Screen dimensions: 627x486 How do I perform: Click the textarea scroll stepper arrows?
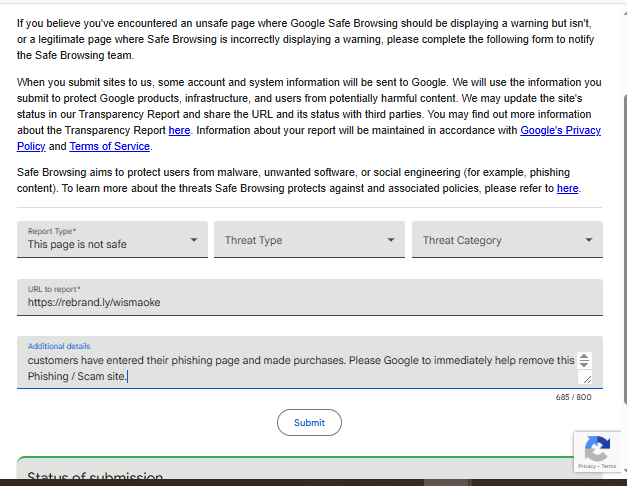(584, 360)
